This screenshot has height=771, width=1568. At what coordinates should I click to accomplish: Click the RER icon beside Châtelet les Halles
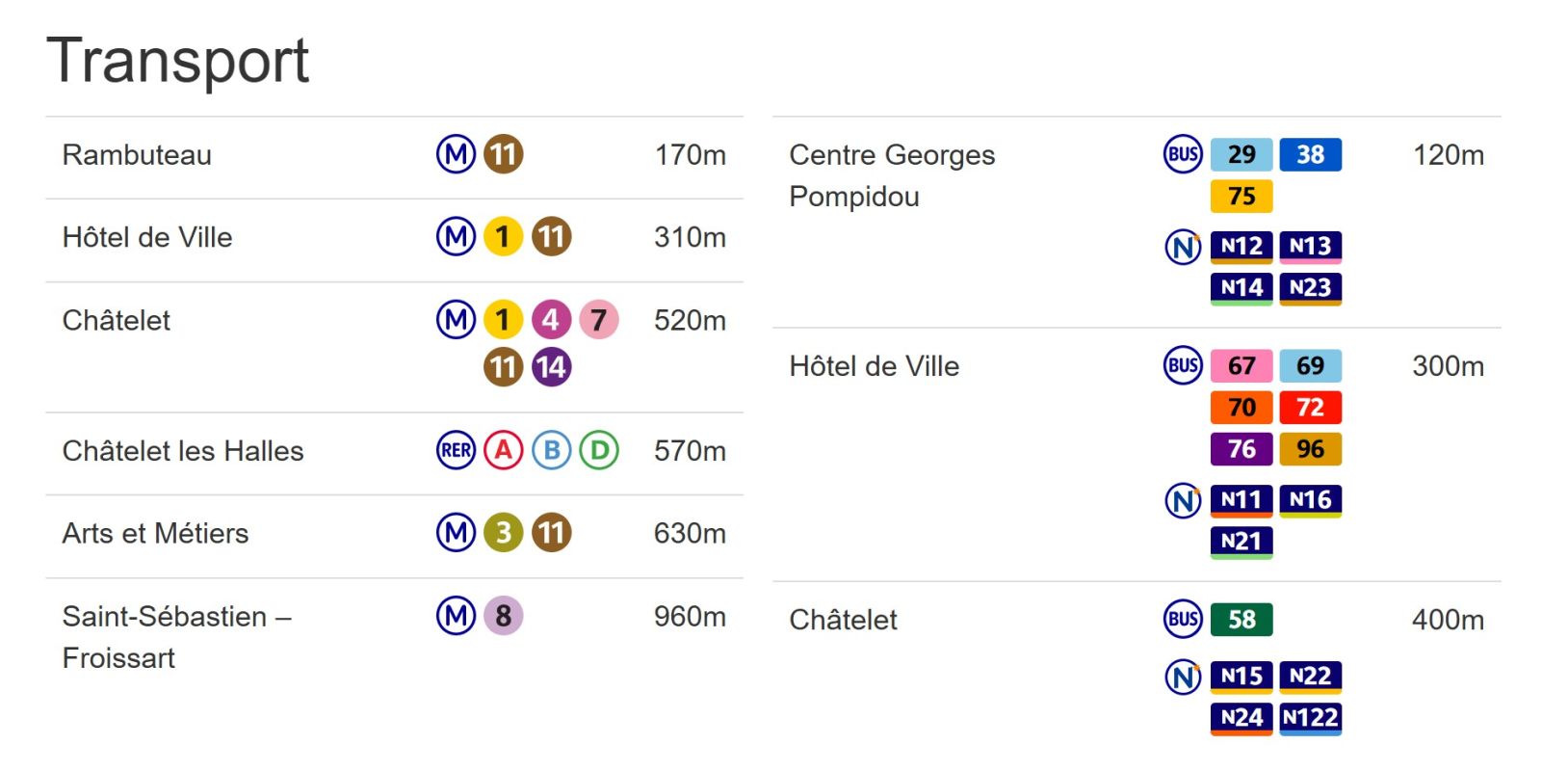click(456, 450)
